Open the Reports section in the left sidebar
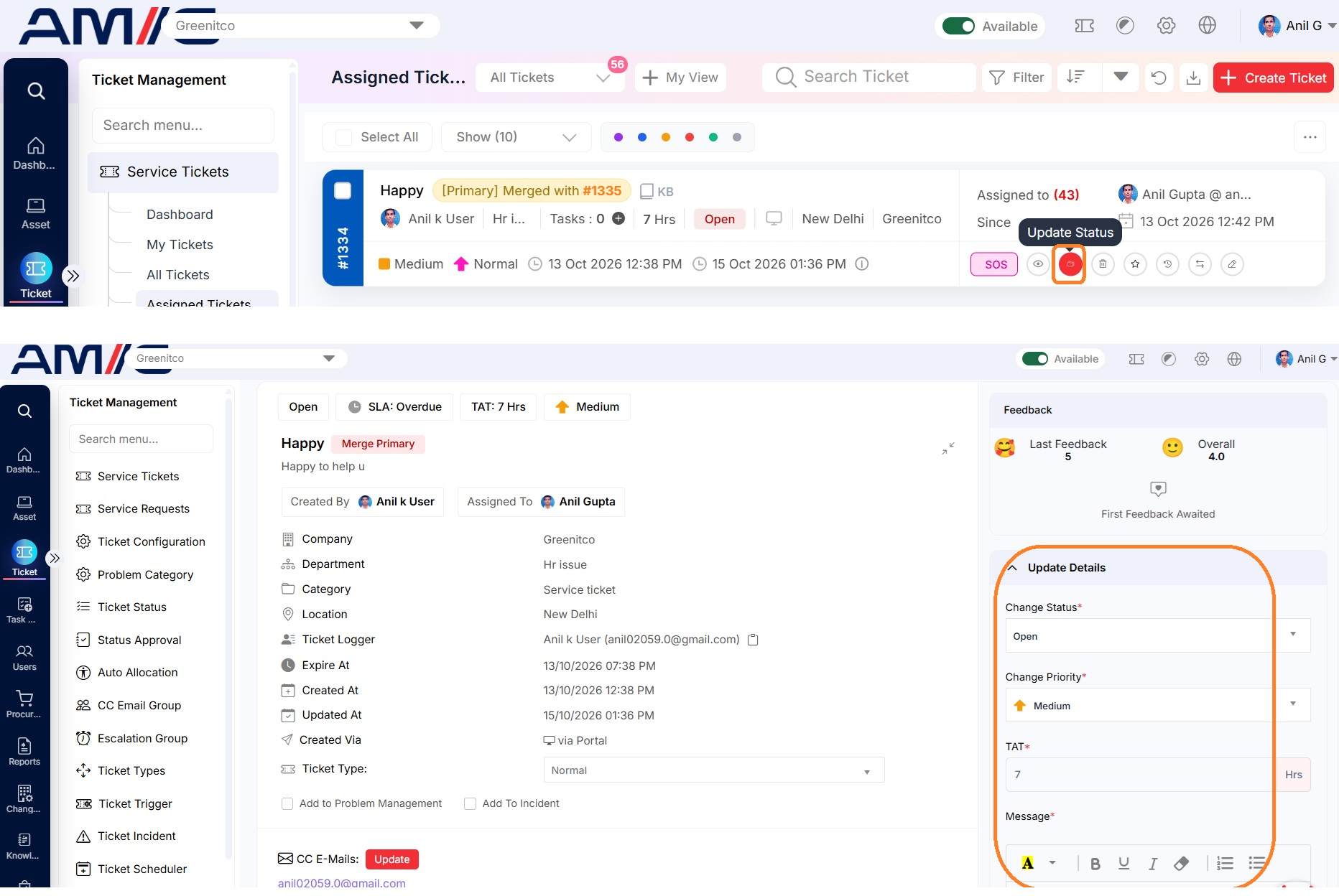This screenshot has height=896, width=1339. 24,751
